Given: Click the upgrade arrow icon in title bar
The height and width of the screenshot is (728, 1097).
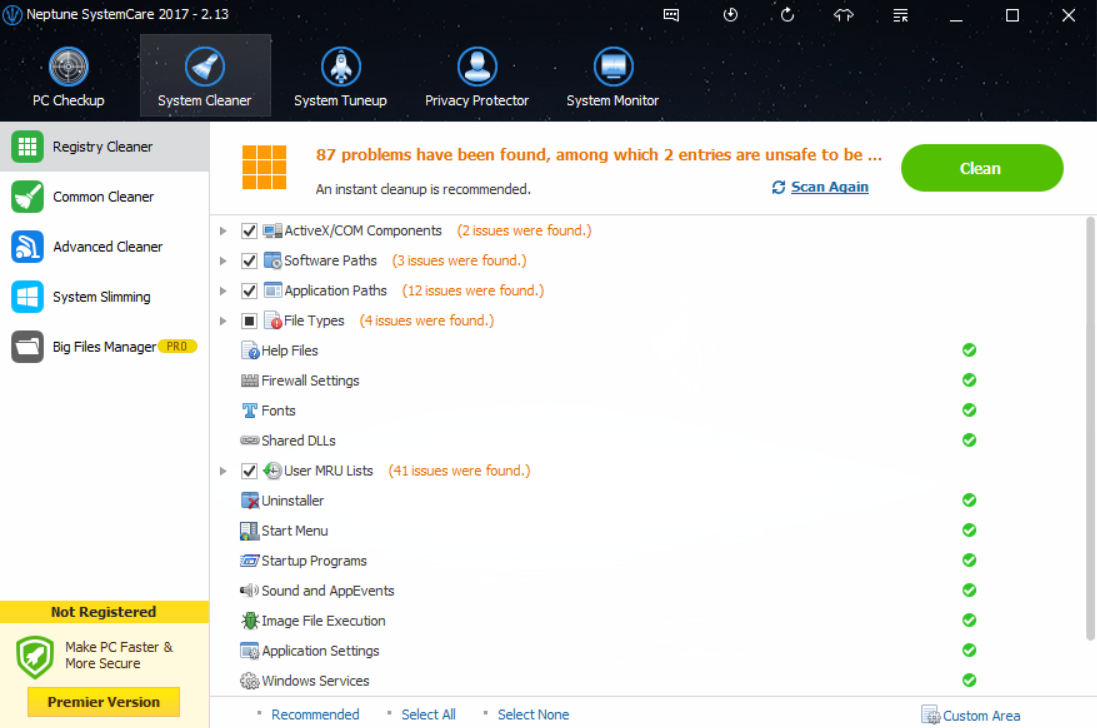Looking at the screenshot, I should pos(844,15).
